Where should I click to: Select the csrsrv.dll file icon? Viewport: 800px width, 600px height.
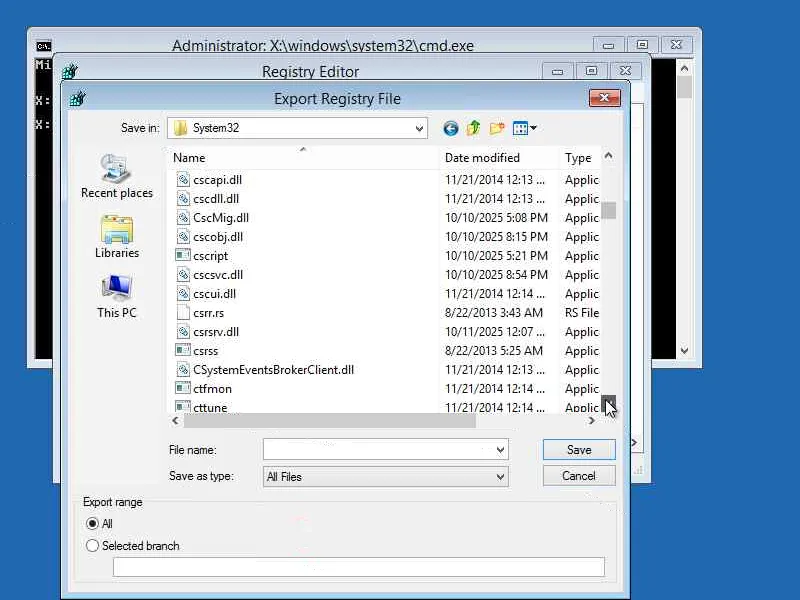point(183,332)
